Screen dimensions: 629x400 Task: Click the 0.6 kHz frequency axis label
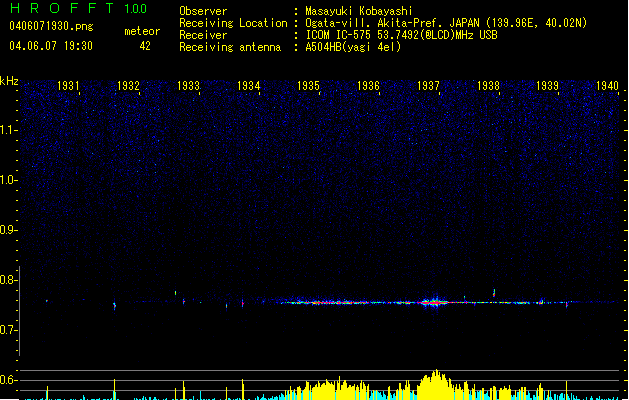point(9,380)
